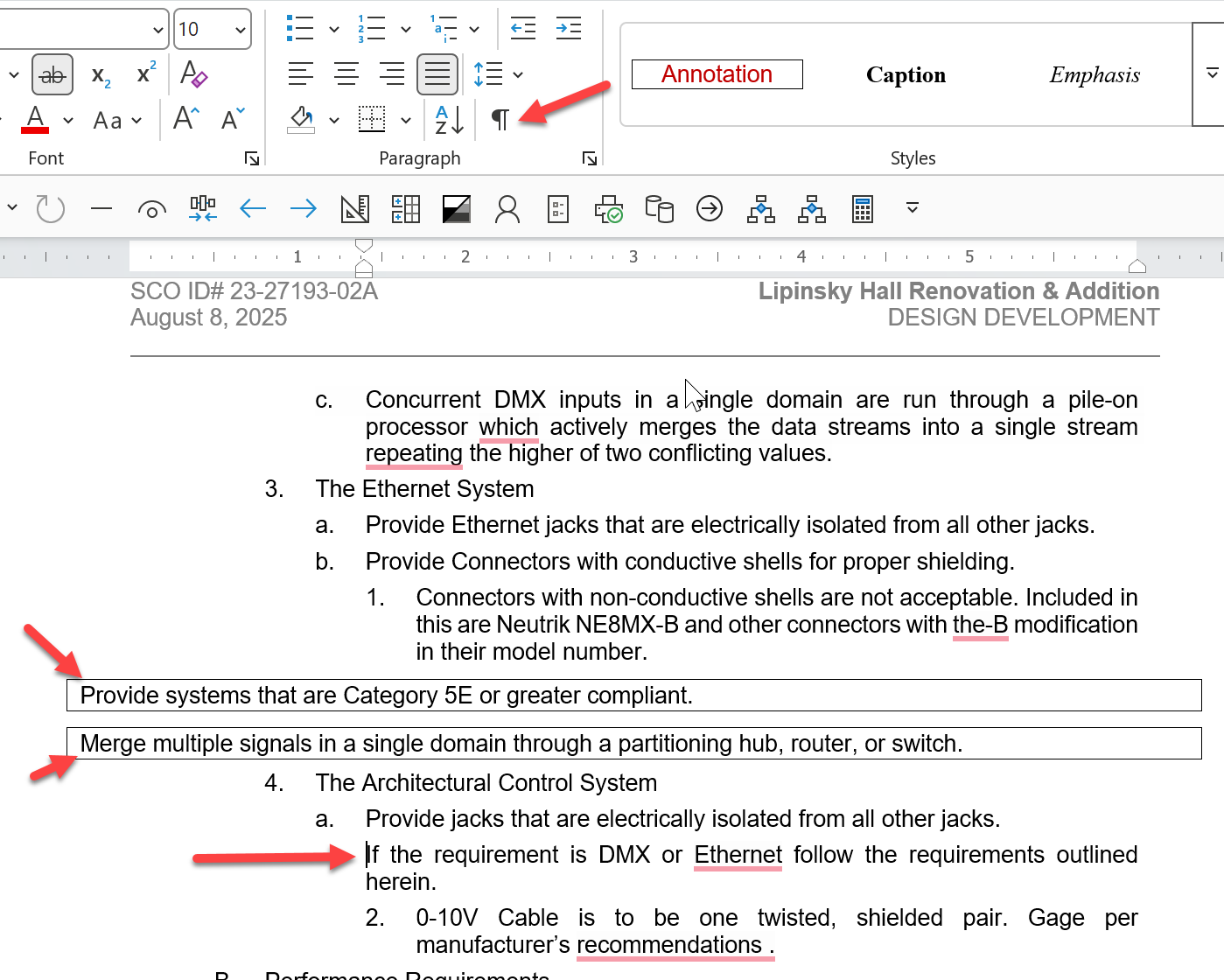Customize Quick Access Toolbar dropdown
The width and height of the screenshot is (1224, 980).
point(913,208)
